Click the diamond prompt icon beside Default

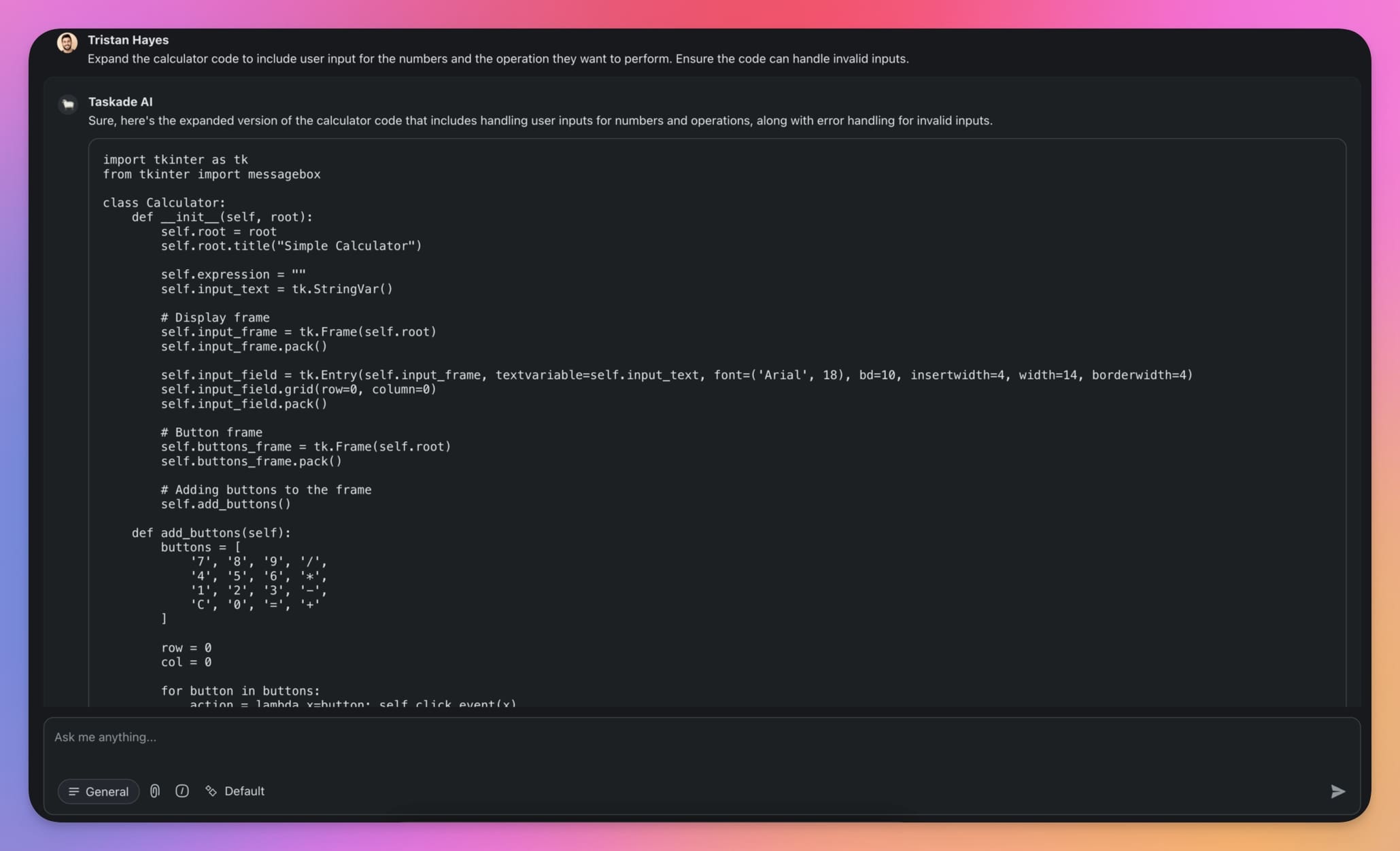pos(211,791)
